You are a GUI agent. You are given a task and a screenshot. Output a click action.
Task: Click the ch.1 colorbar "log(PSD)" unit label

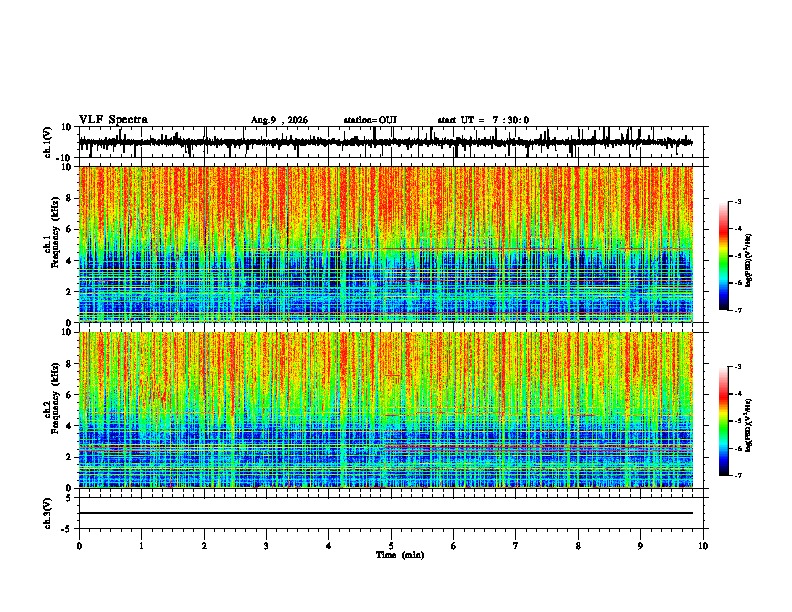click(x=749, y=260)
